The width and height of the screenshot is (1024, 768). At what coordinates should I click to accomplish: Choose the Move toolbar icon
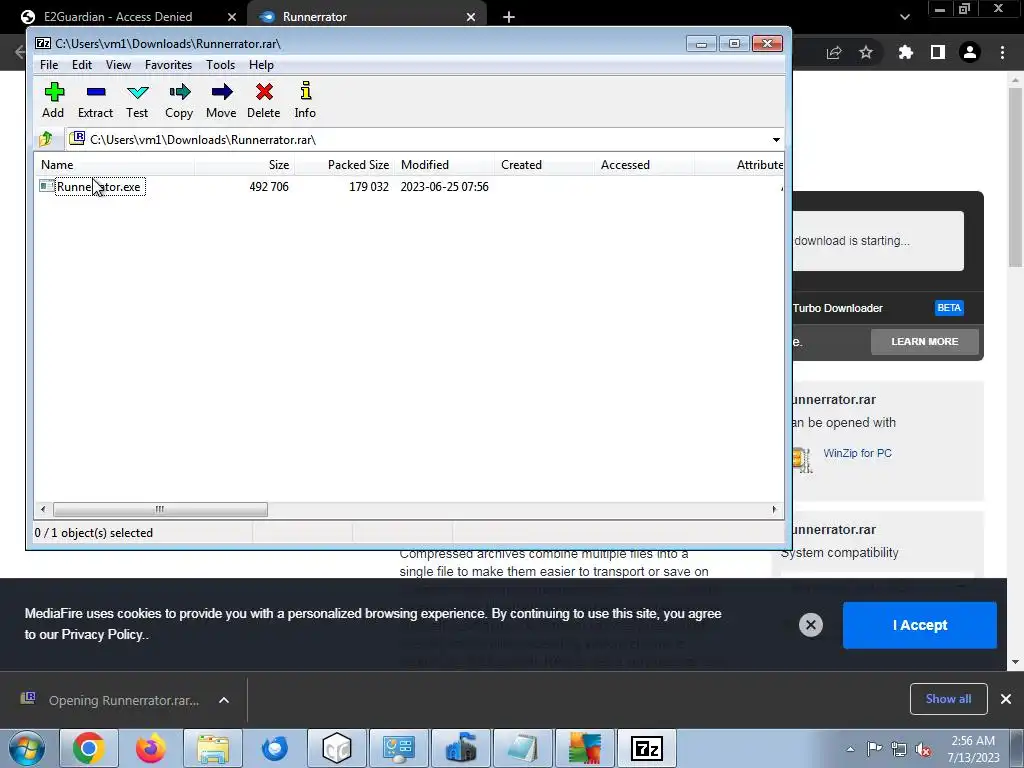click(221, 99)
